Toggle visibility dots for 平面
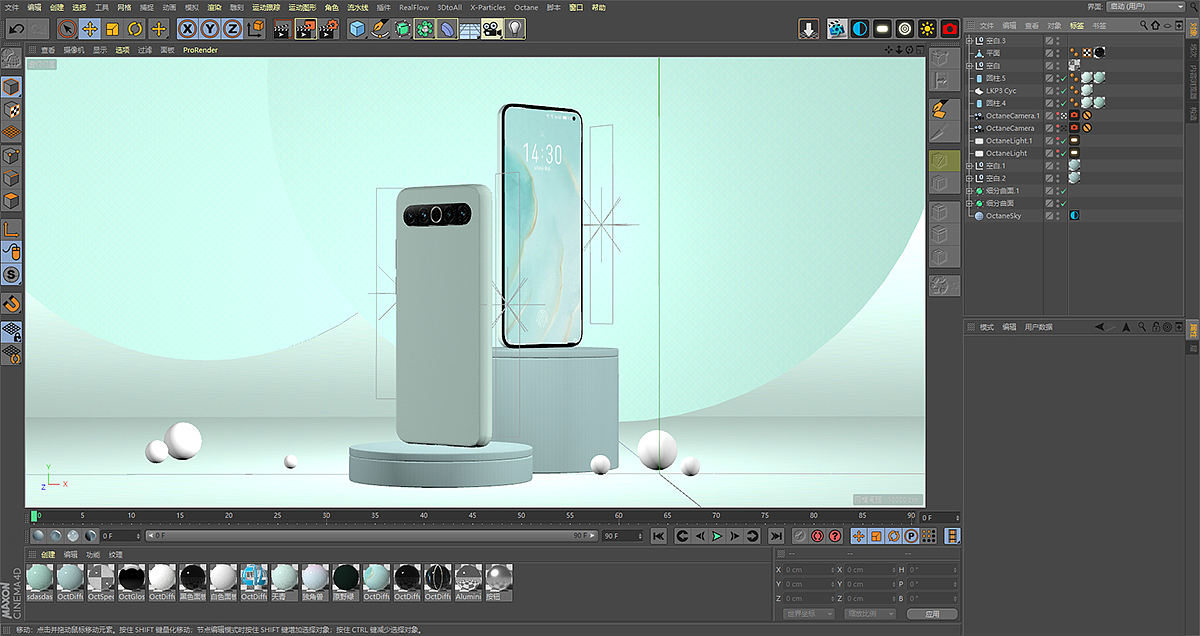Screen dimensions: 1200x636 pos(1058,53)
